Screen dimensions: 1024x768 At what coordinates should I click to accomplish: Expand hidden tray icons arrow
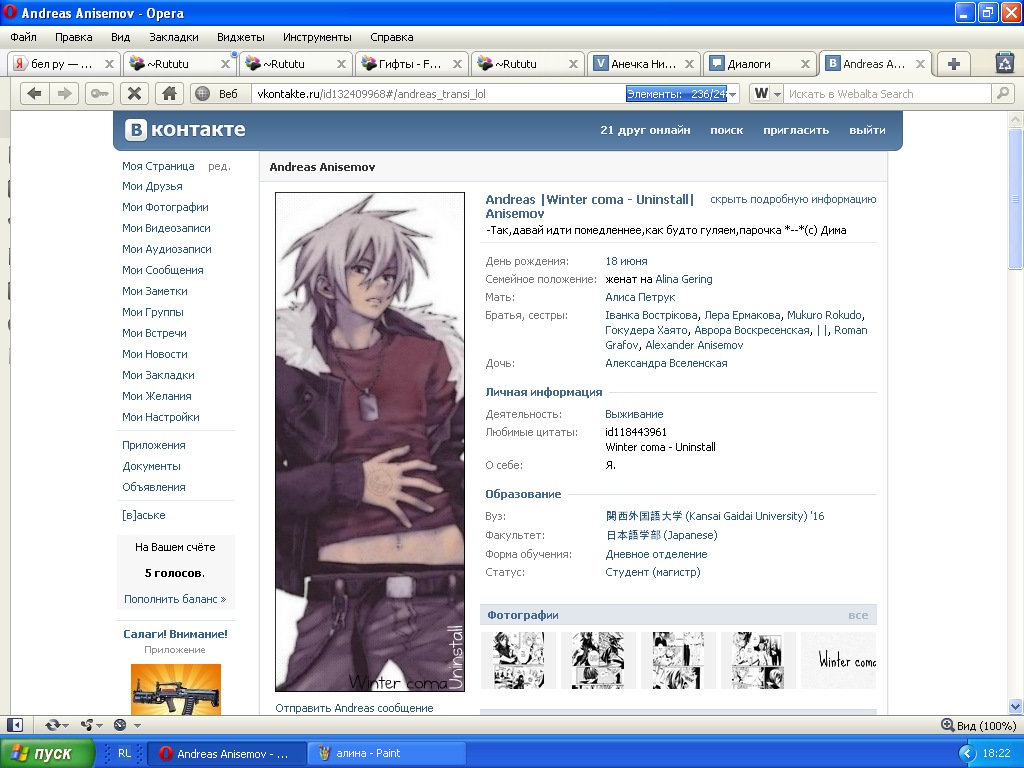pos(967,754)
